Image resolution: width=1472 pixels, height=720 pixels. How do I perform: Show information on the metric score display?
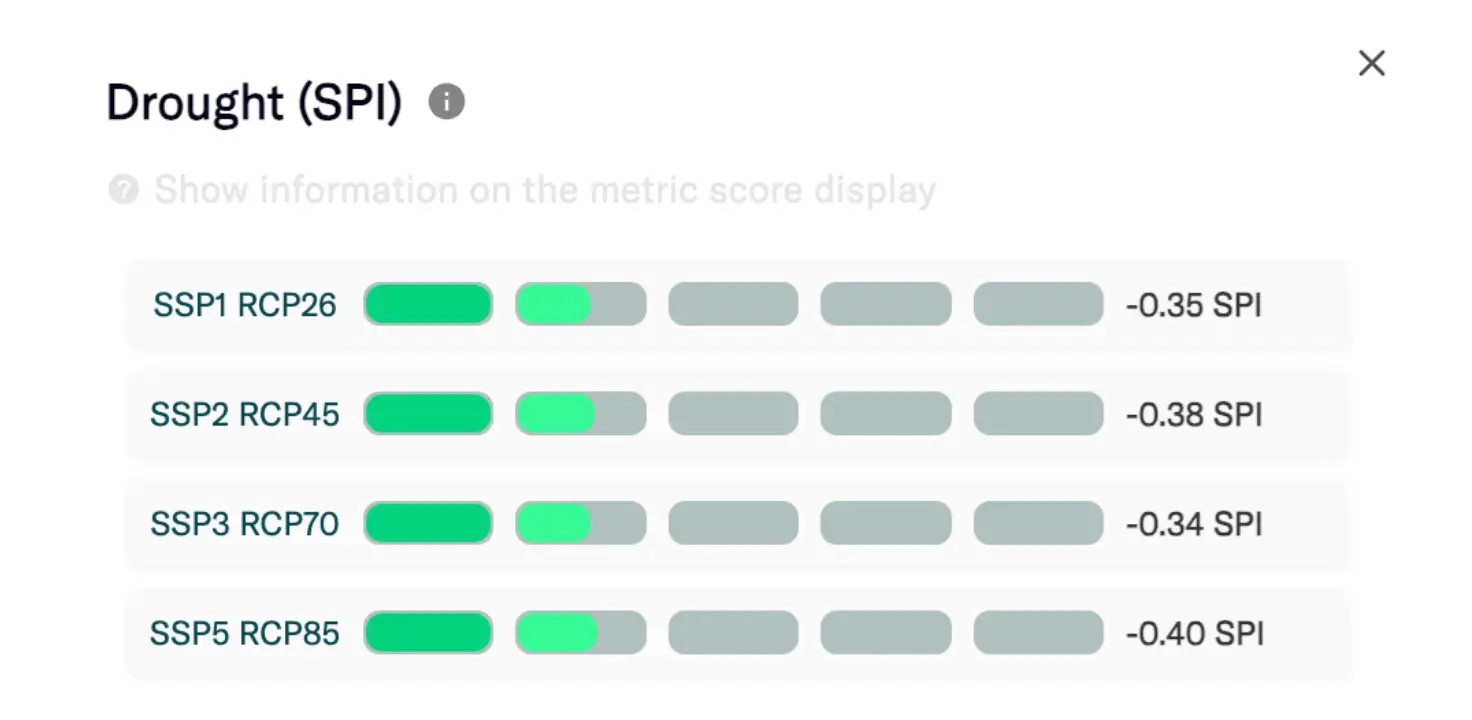544,189
